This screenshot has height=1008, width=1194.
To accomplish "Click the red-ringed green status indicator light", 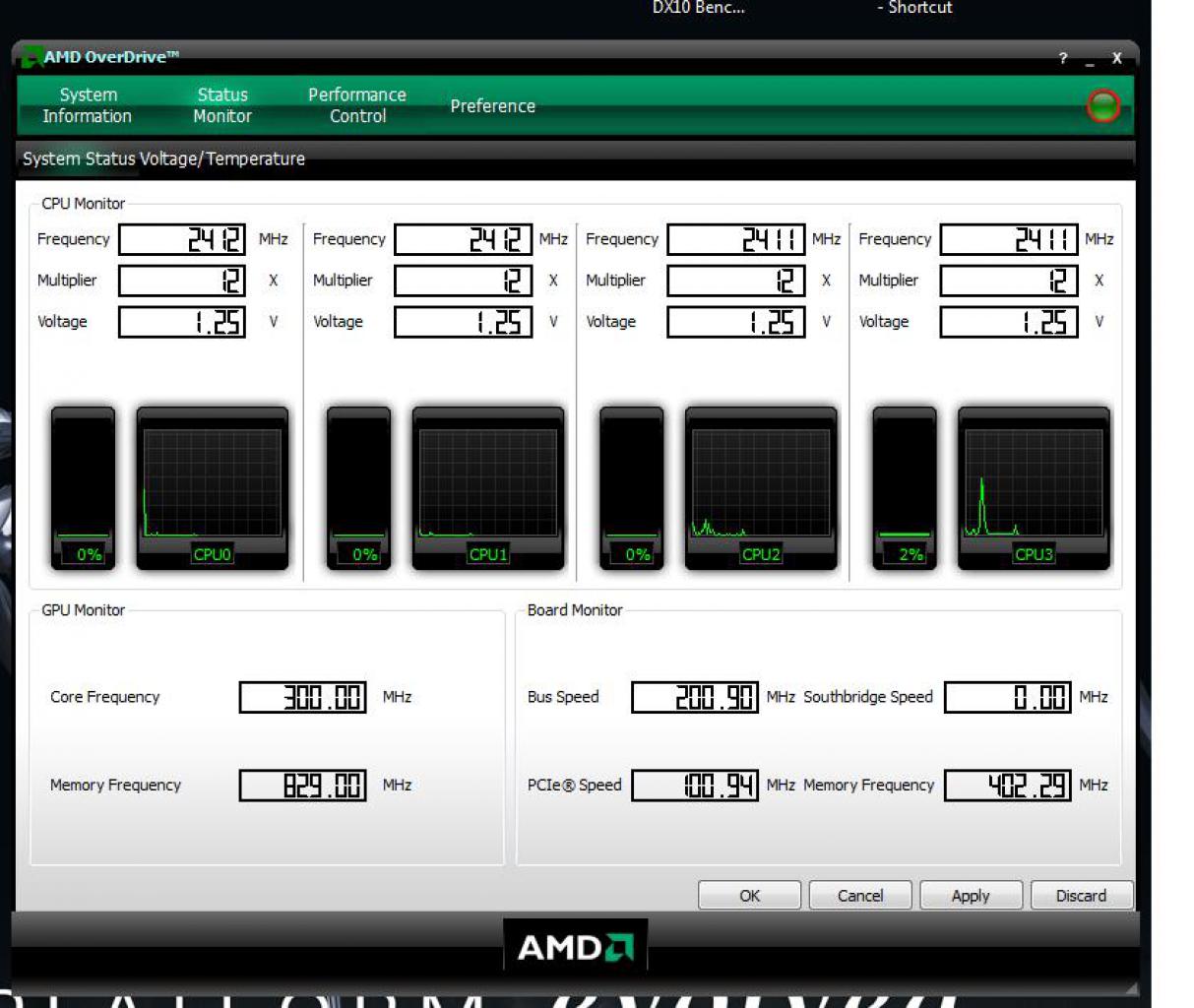I will tap(1103, 105).
